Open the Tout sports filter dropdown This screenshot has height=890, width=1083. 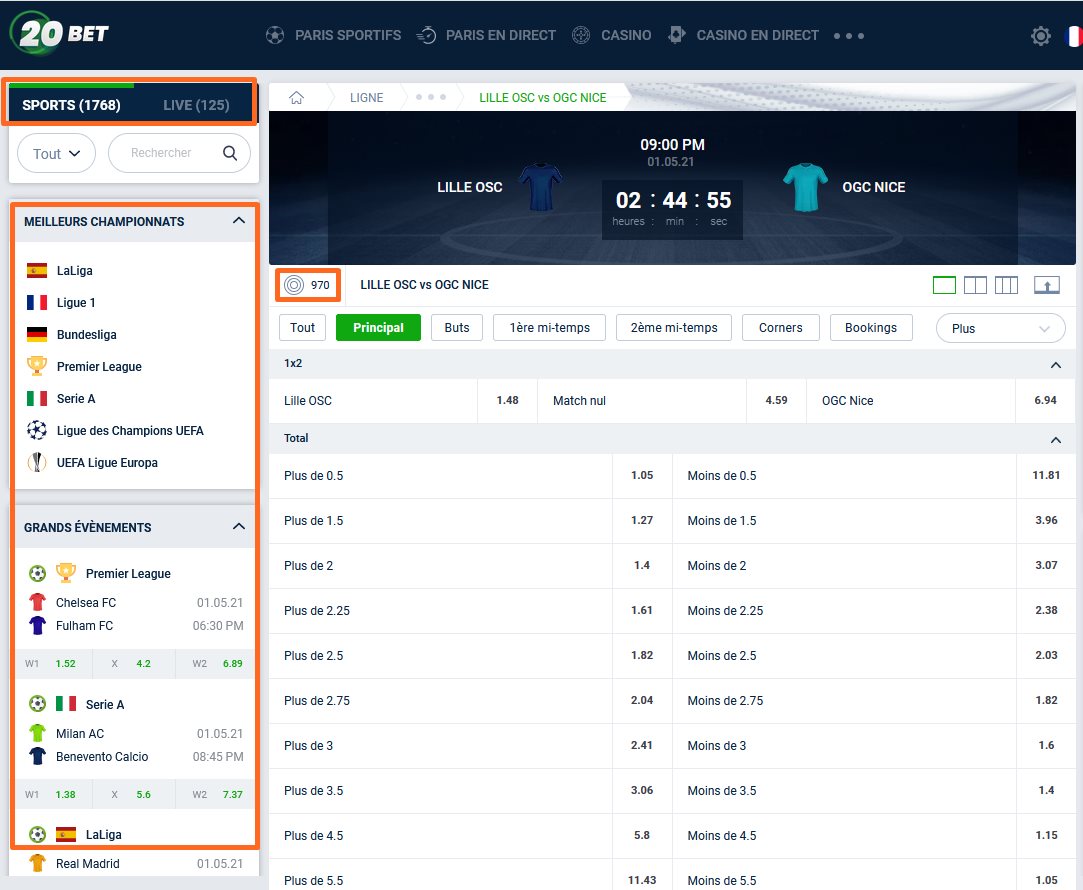coord(56,153)
